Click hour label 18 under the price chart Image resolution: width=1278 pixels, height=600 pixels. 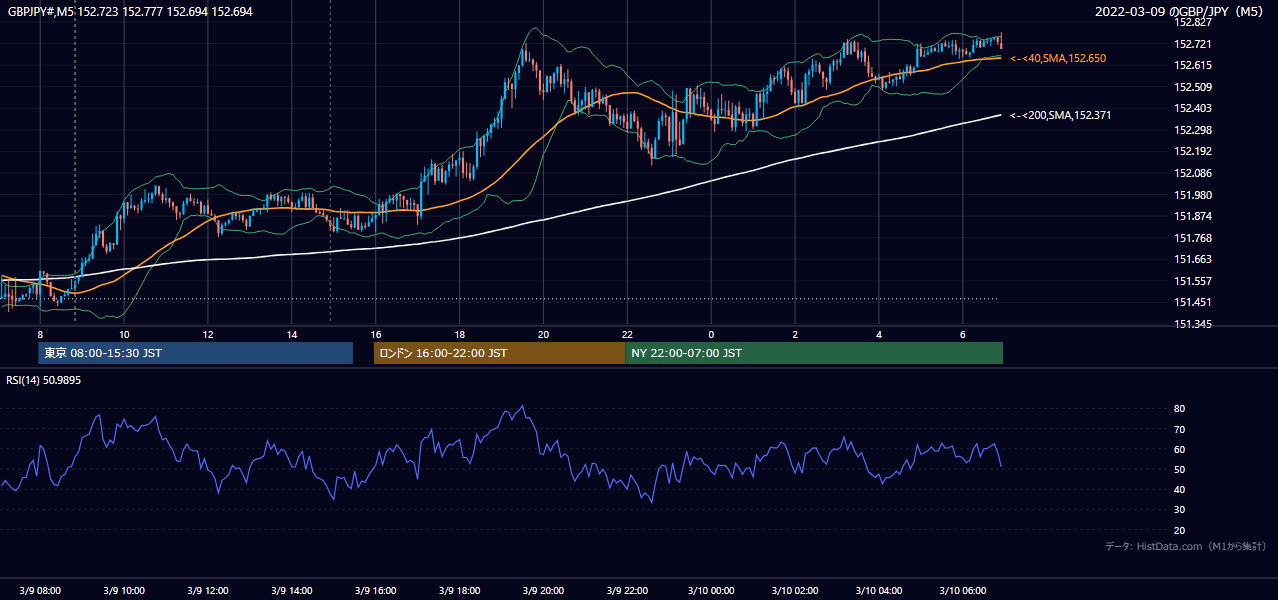(x=459, y=334)
